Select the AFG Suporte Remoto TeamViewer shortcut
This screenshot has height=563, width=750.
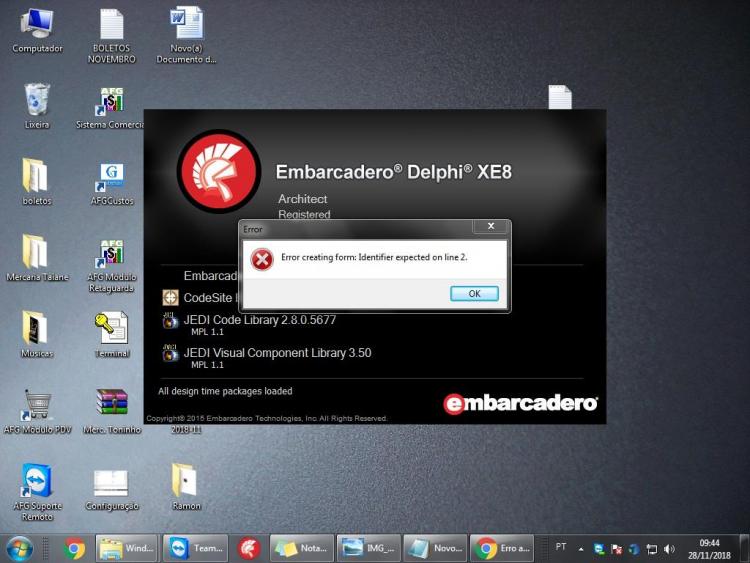point(37,492)
